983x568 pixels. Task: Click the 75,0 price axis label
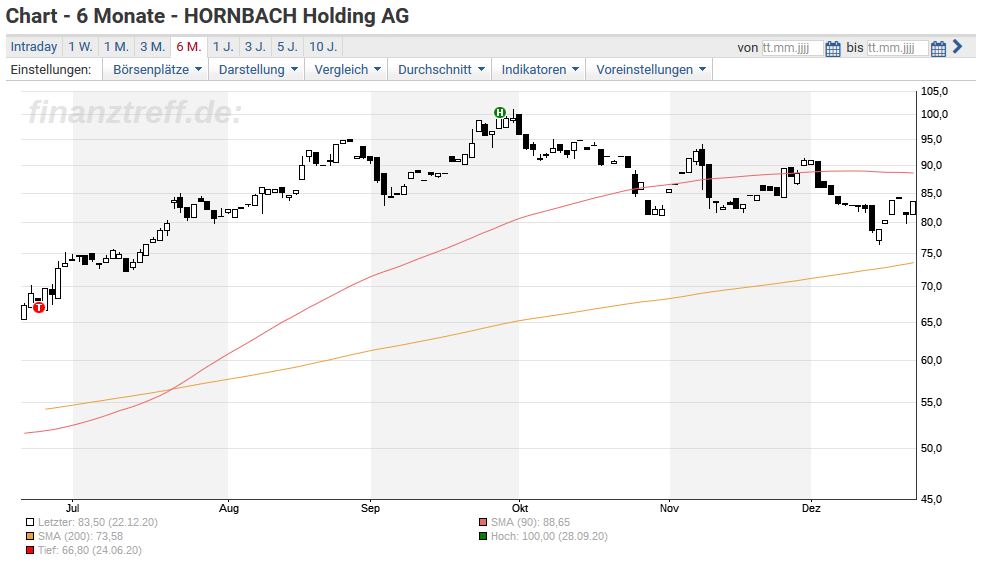[x=932, y=253]
